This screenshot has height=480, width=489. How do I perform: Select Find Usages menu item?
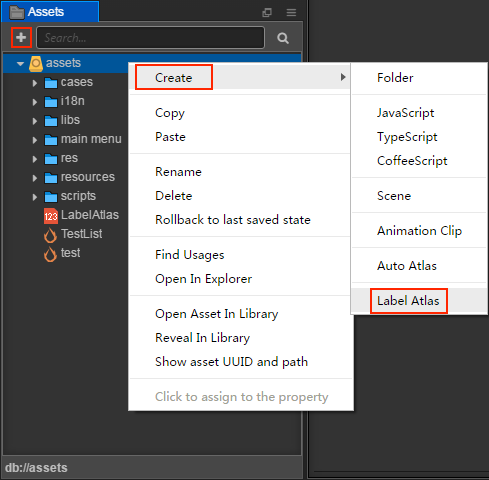[239, 255]
